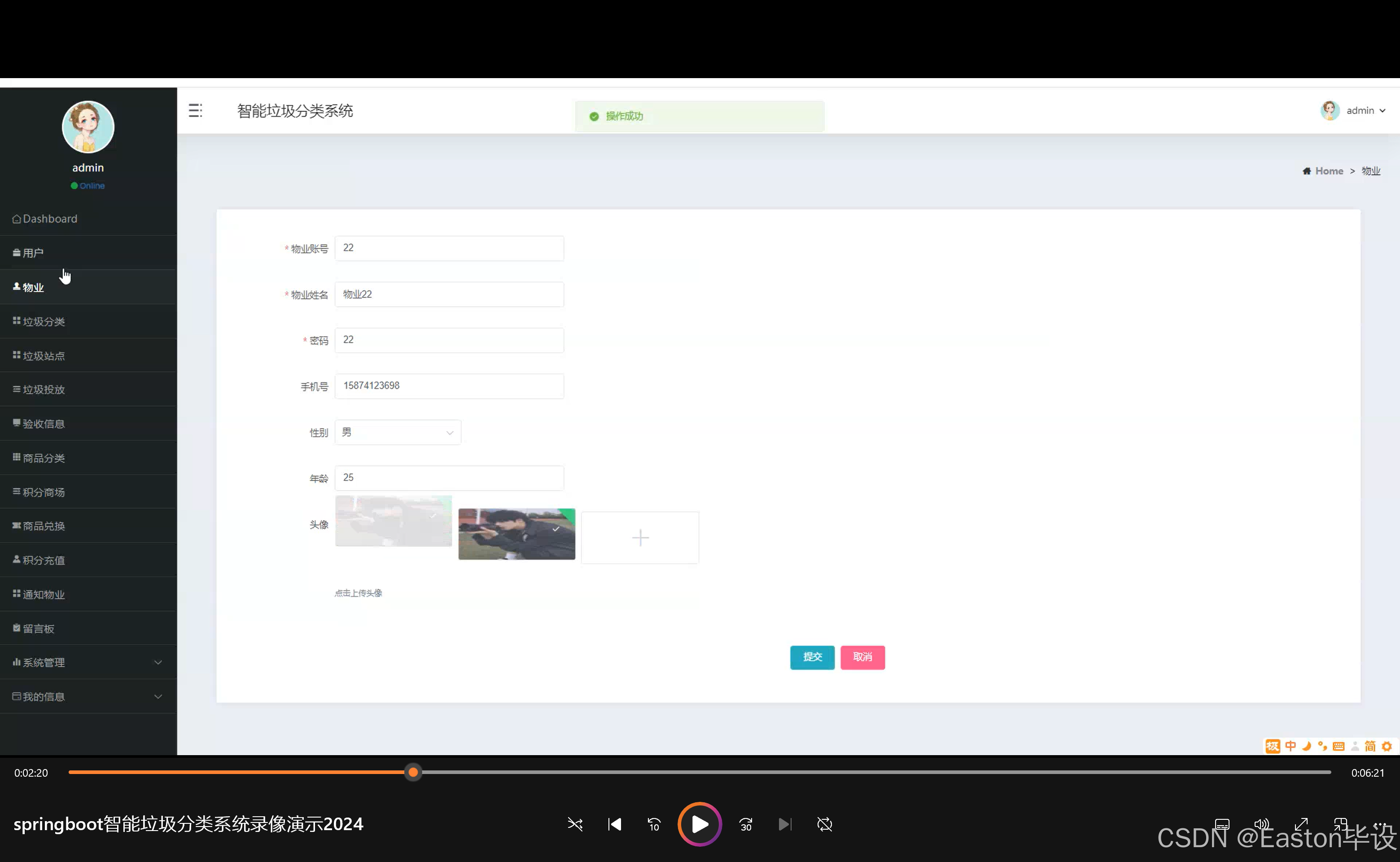
Task: Select 积分商场 sidebar item
Action: tap(44, 492)
